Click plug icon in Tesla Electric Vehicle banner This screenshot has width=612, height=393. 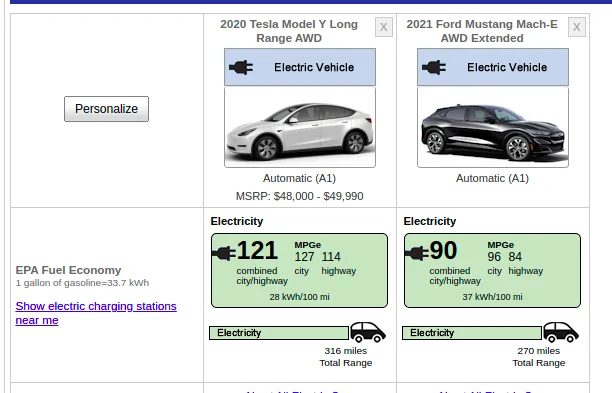coord(241,68)
